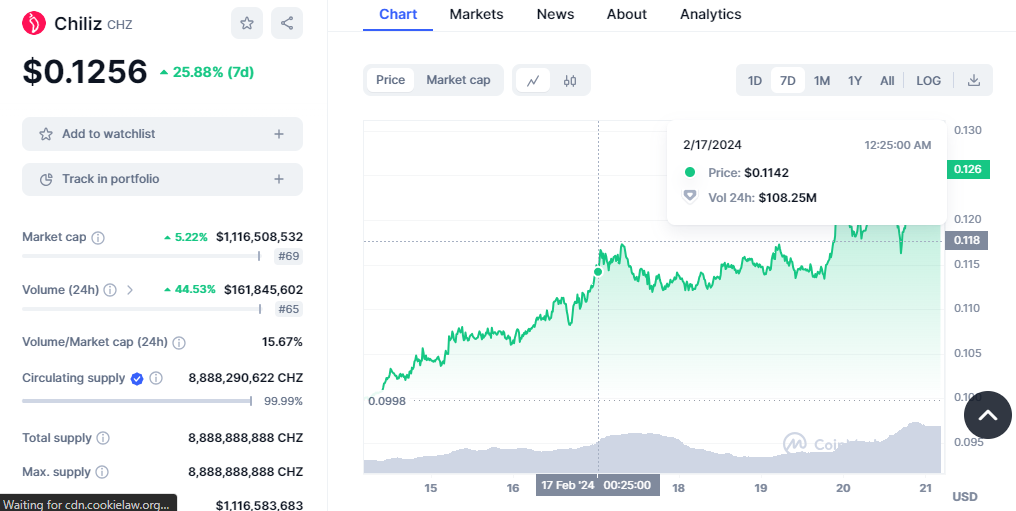The width and height of the screenshot is (1016, 511).
Task: Star Chiliz as a favorite
Action: 247,23
